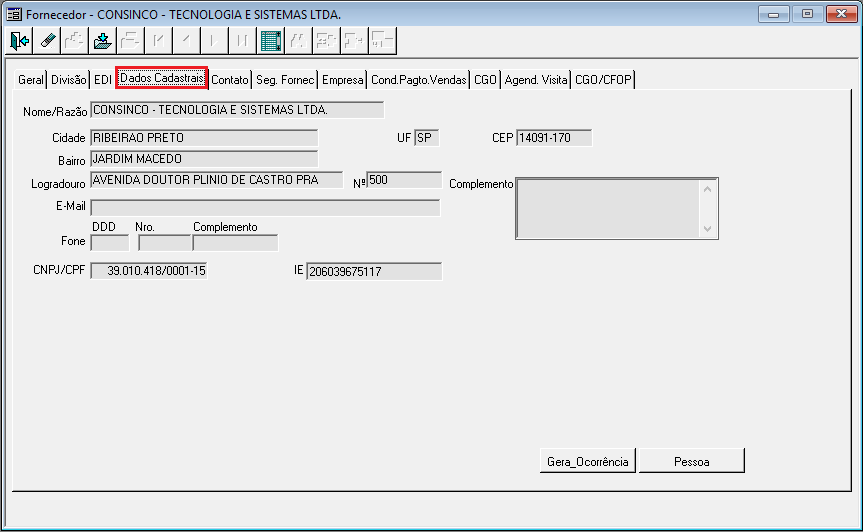Click the eraser clear icon

coord(47,41)
